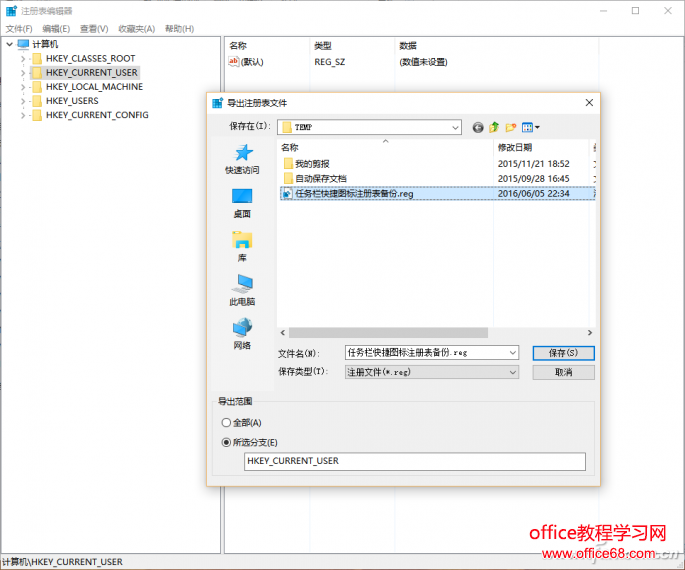Screen dimensions: 685x570
Task: Click the 保存(S) button
Action: tap(563, 353)
